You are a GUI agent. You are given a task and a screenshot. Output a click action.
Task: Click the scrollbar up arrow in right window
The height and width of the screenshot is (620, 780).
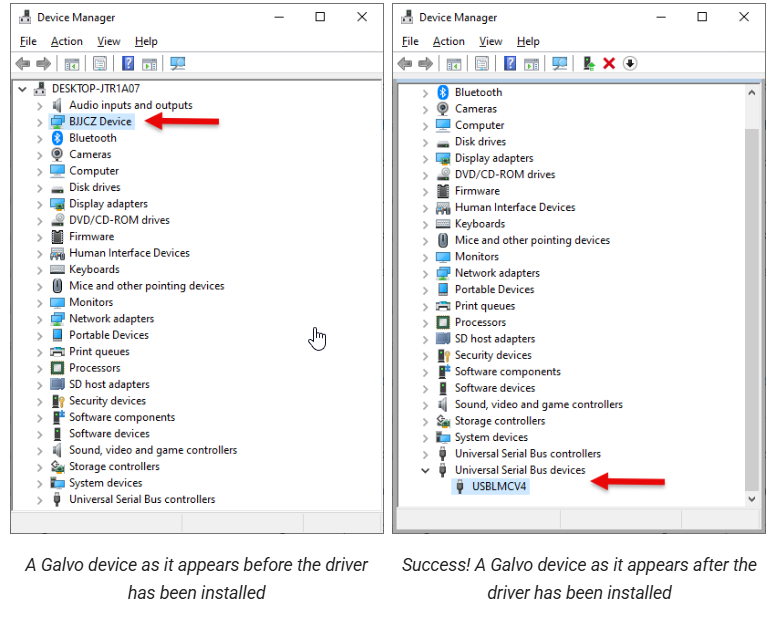[x=752, y=93]
